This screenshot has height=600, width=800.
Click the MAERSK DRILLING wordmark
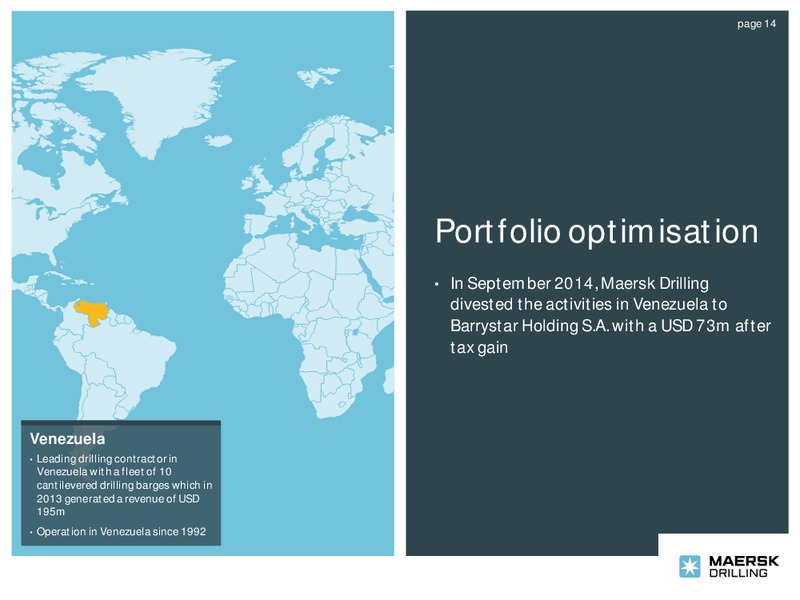click(744, 567)
